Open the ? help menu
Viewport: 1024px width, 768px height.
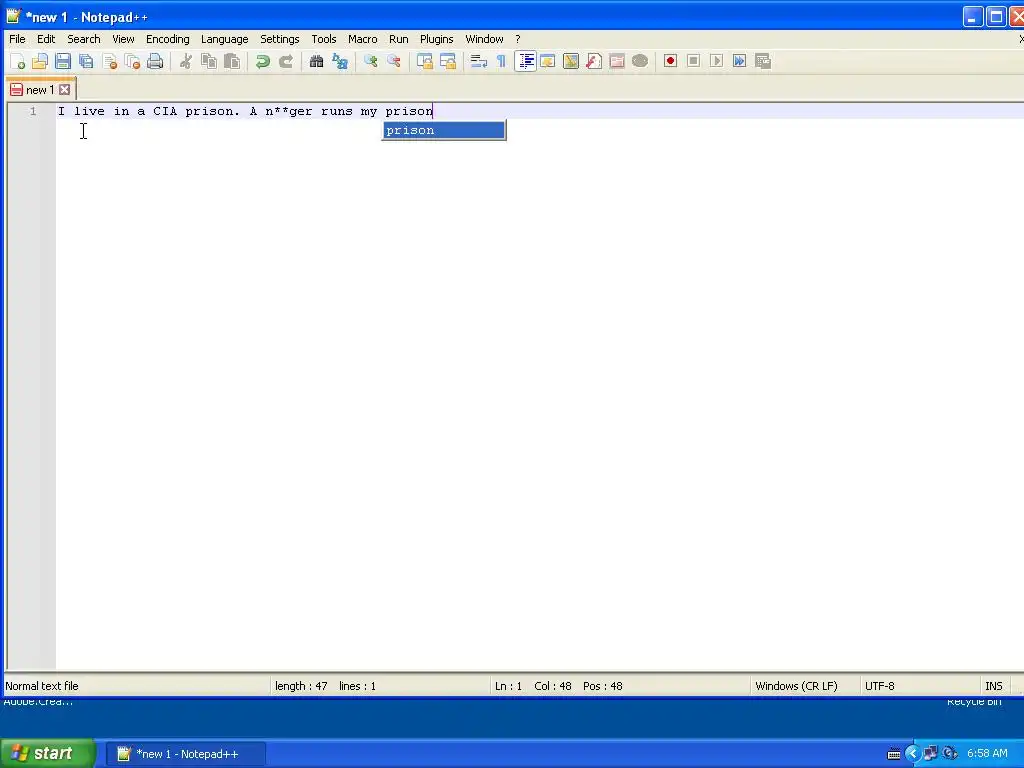coord(518,39)
